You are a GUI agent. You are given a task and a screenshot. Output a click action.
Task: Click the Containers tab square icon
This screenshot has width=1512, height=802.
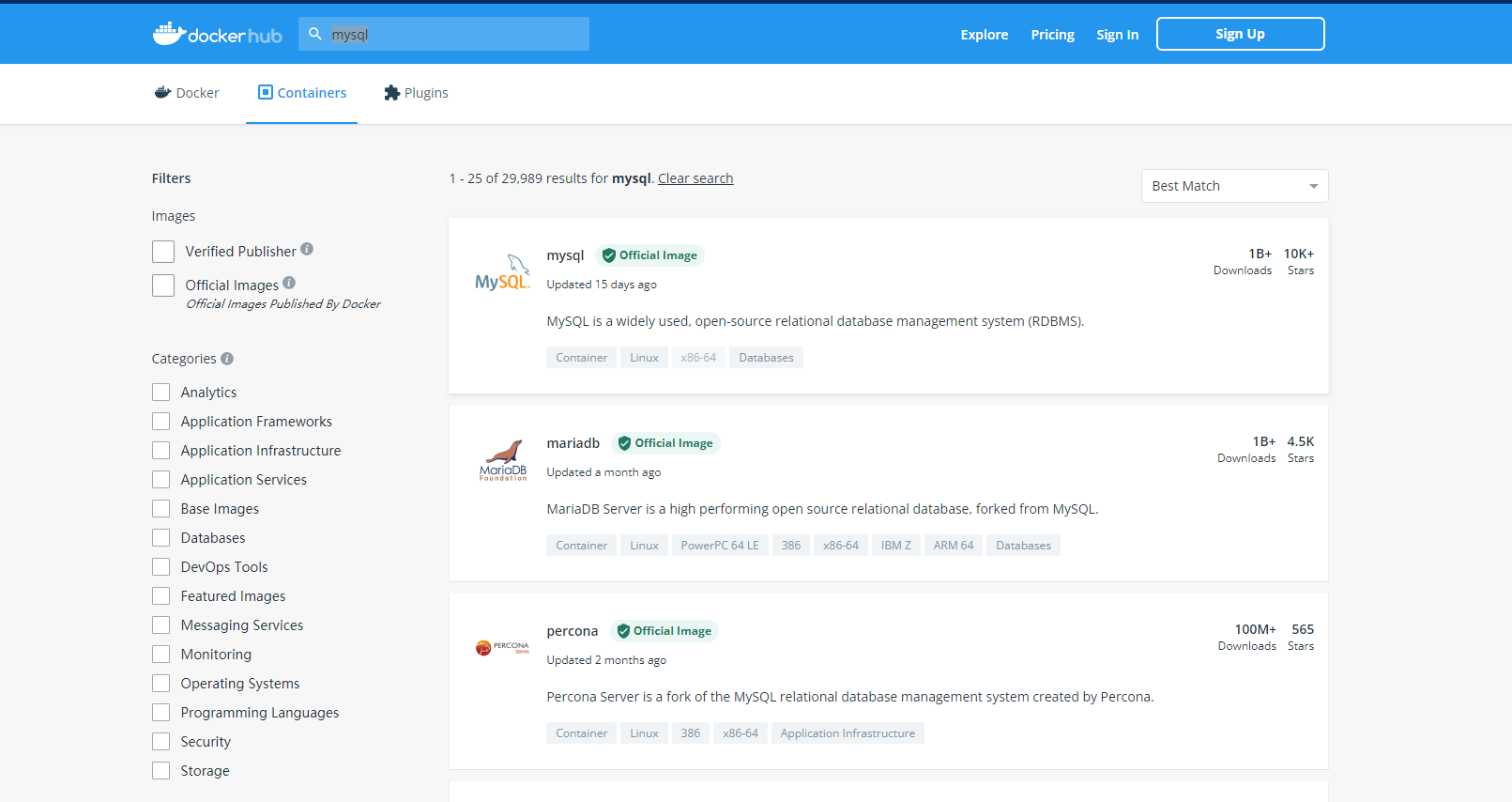tap(266, 92)
